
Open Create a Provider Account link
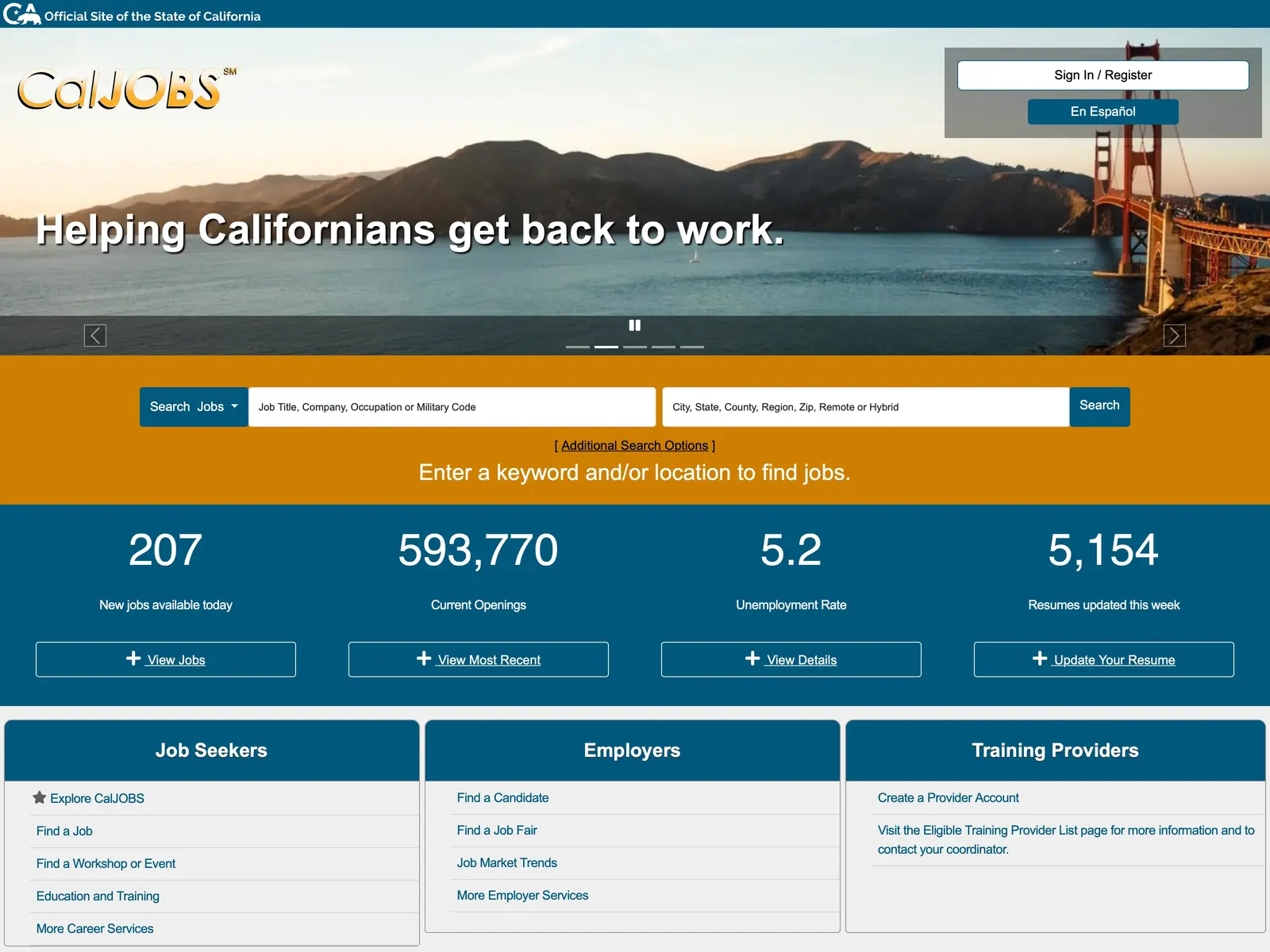[948, 797]
